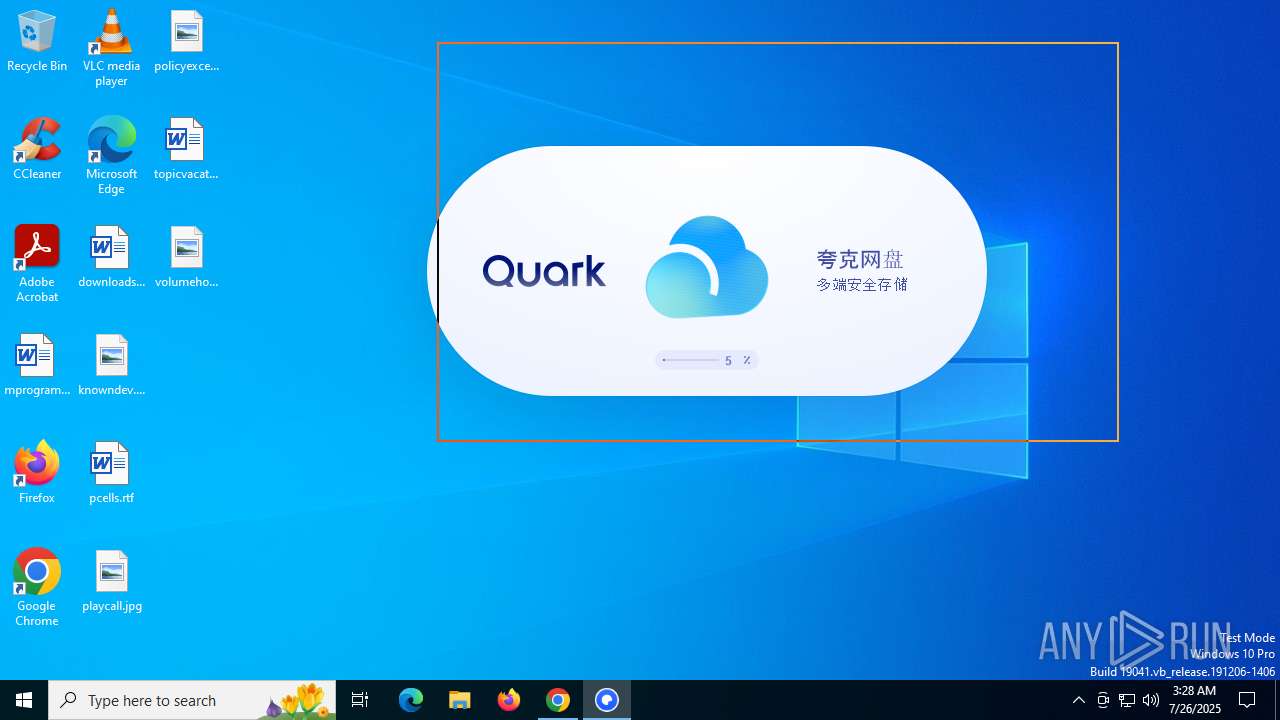Viewport: 1280px width, 720px height.
Task: Open Task View from the taskbar
Action: pyautogui.click(x=360, y=700)
